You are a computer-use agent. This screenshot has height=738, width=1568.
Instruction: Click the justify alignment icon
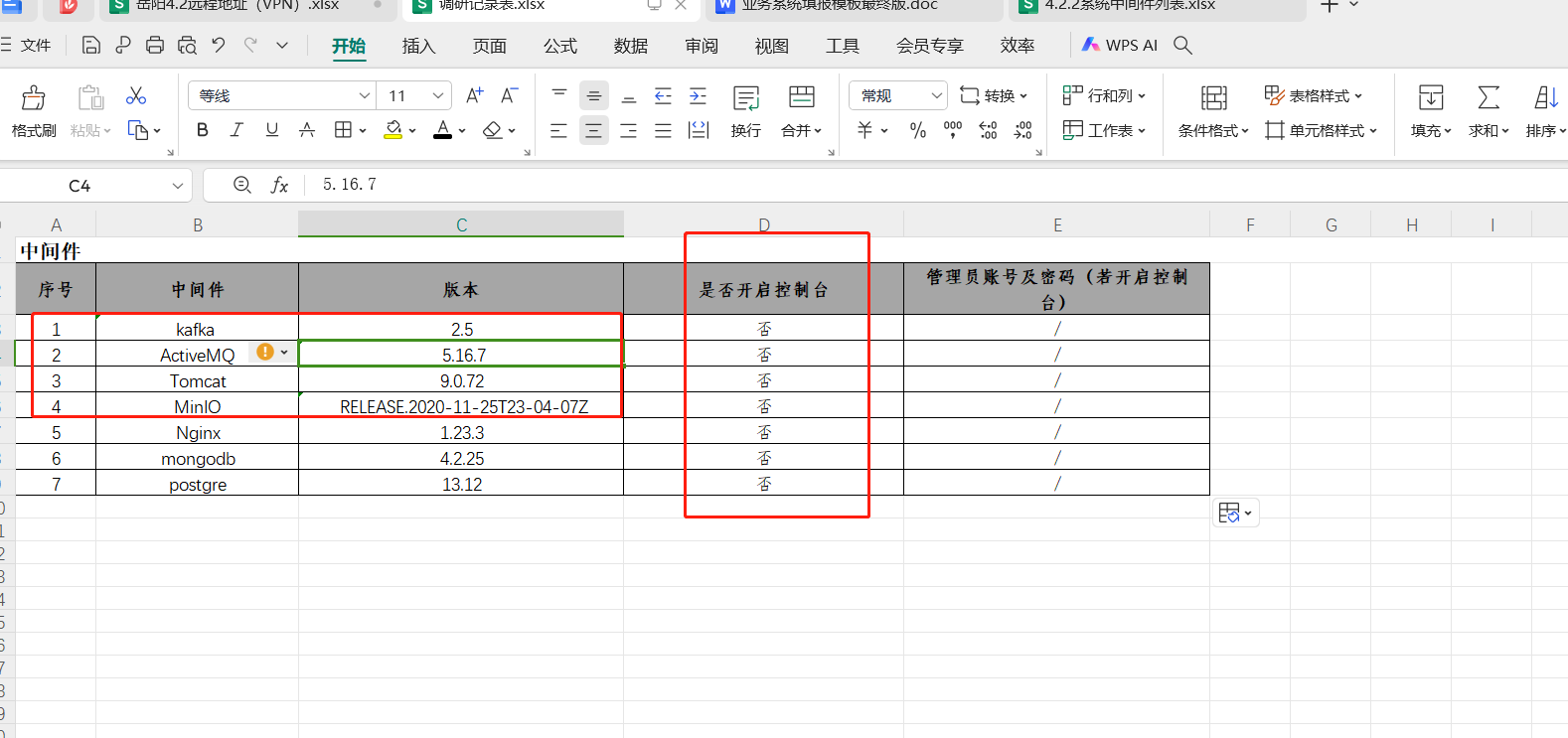click(x=663, y=130)
